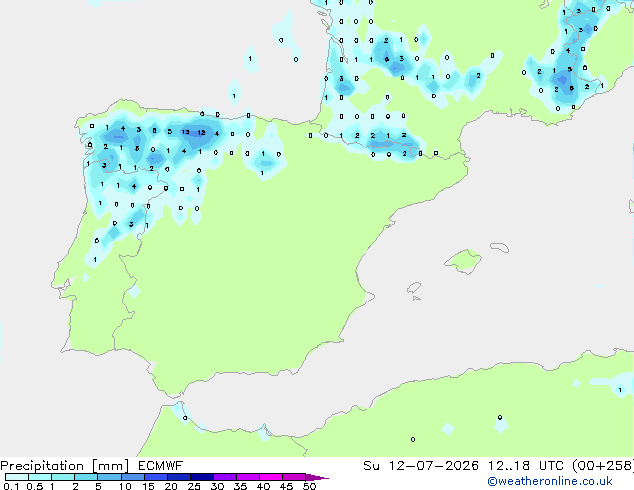
Task: Select the 30–35 mm purple legend swatch
Action: [224, 477]
